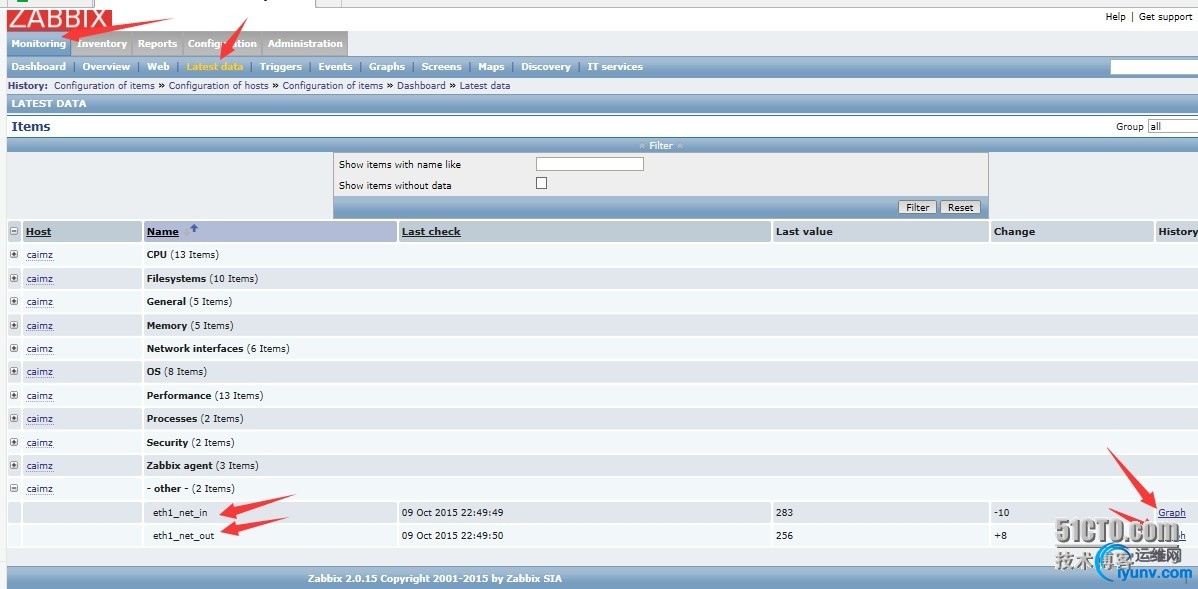Open Graph link for eth1_net_in
1198x589 pixels.
tap(1171, 513)
